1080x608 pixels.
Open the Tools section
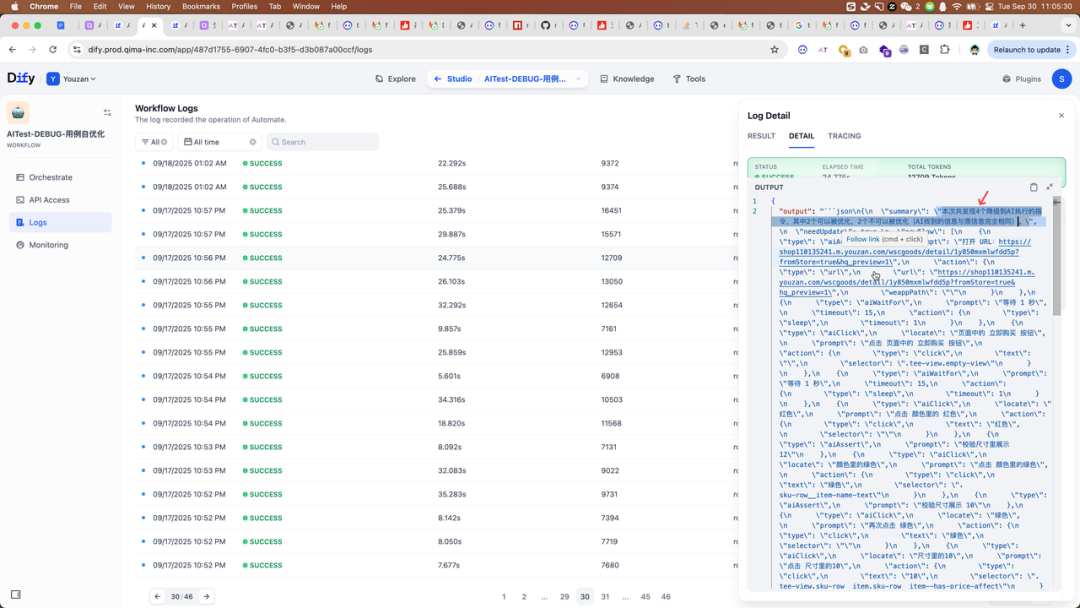click(689, 79)
